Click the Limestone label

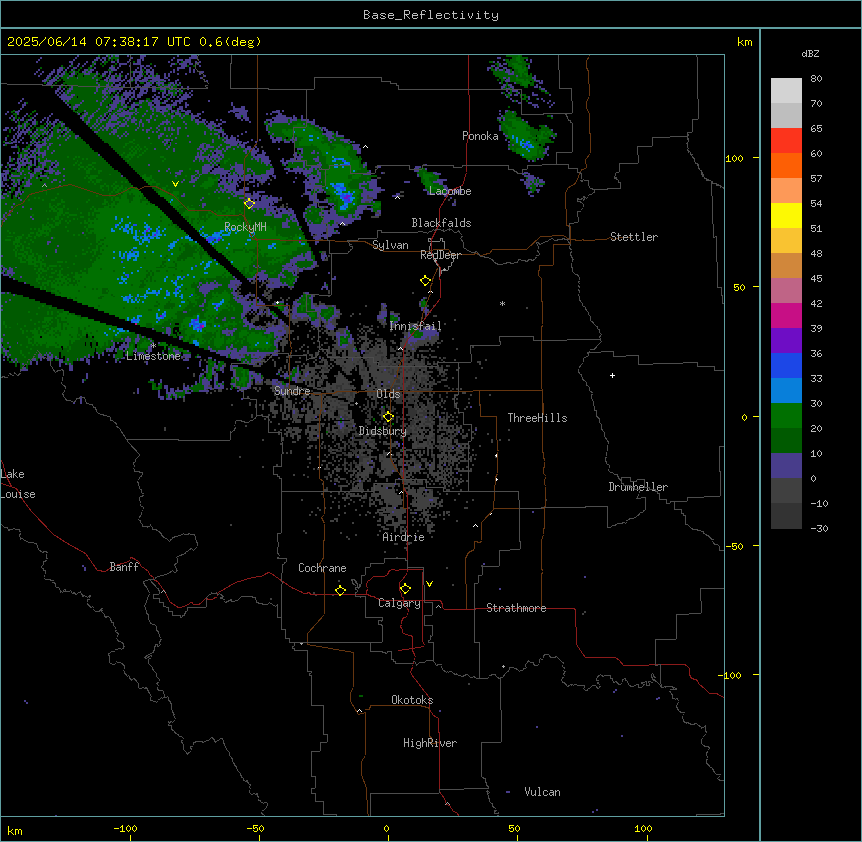coord(153,356)
